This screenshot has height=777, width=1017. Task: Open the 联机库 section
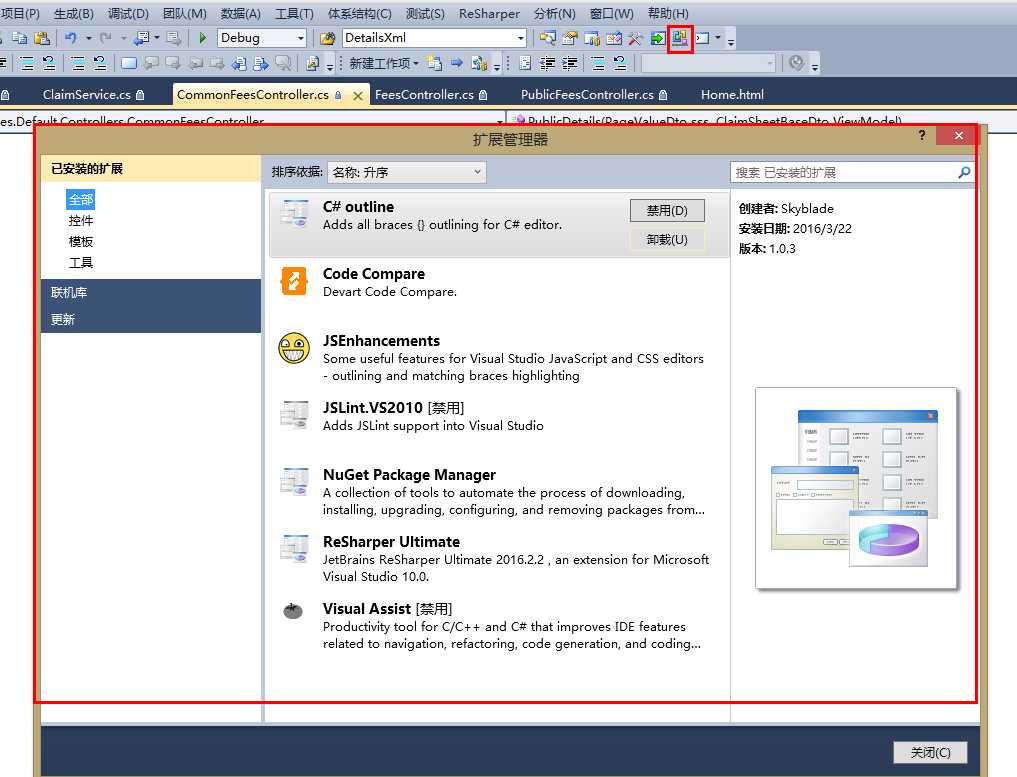[150, 293]
